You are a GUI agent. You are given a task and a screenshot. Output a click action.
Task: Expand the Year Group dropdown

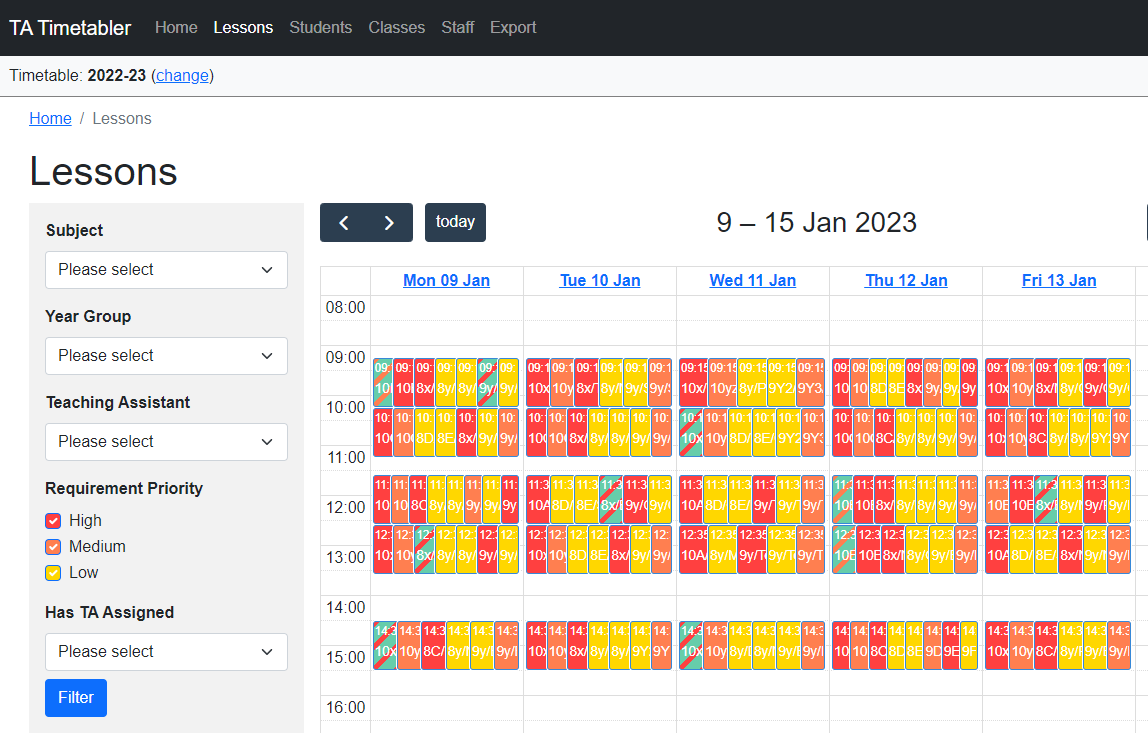pos(166,356)
